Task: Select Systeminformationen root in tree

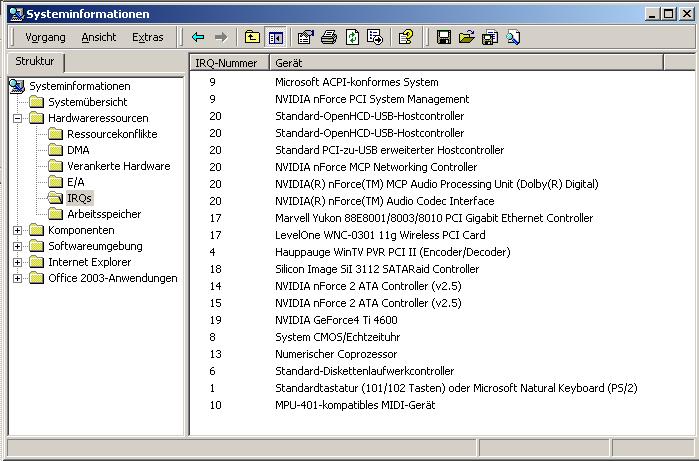Action: 80,86
